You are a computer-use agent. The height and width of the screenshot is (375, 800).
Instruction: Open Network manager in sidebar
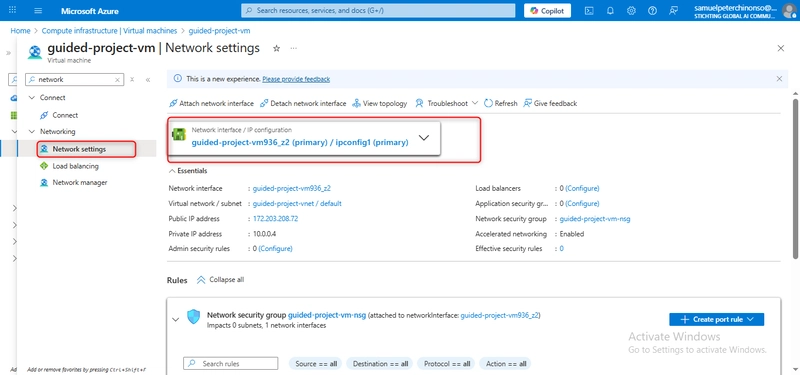80,183
